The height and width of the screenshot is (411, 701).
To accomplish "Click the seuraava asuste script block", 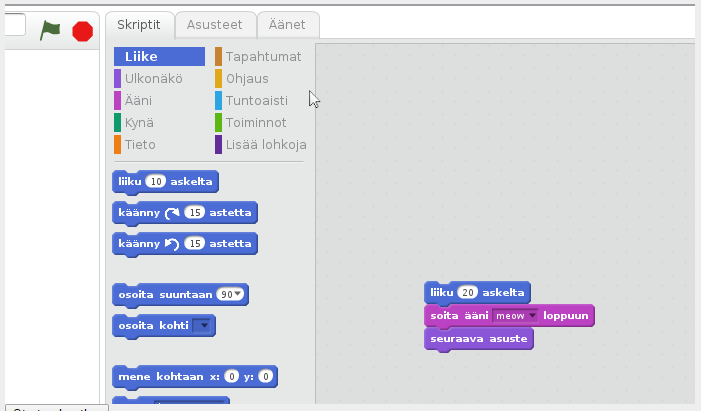I will pos(478,339).
